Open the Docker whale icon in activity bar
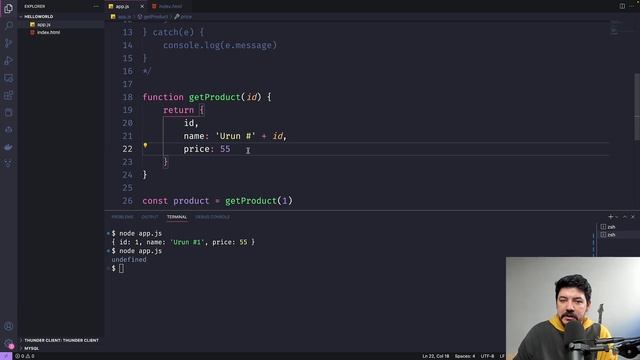The height and width of the screenshot is (360, 640). point(8,147)
